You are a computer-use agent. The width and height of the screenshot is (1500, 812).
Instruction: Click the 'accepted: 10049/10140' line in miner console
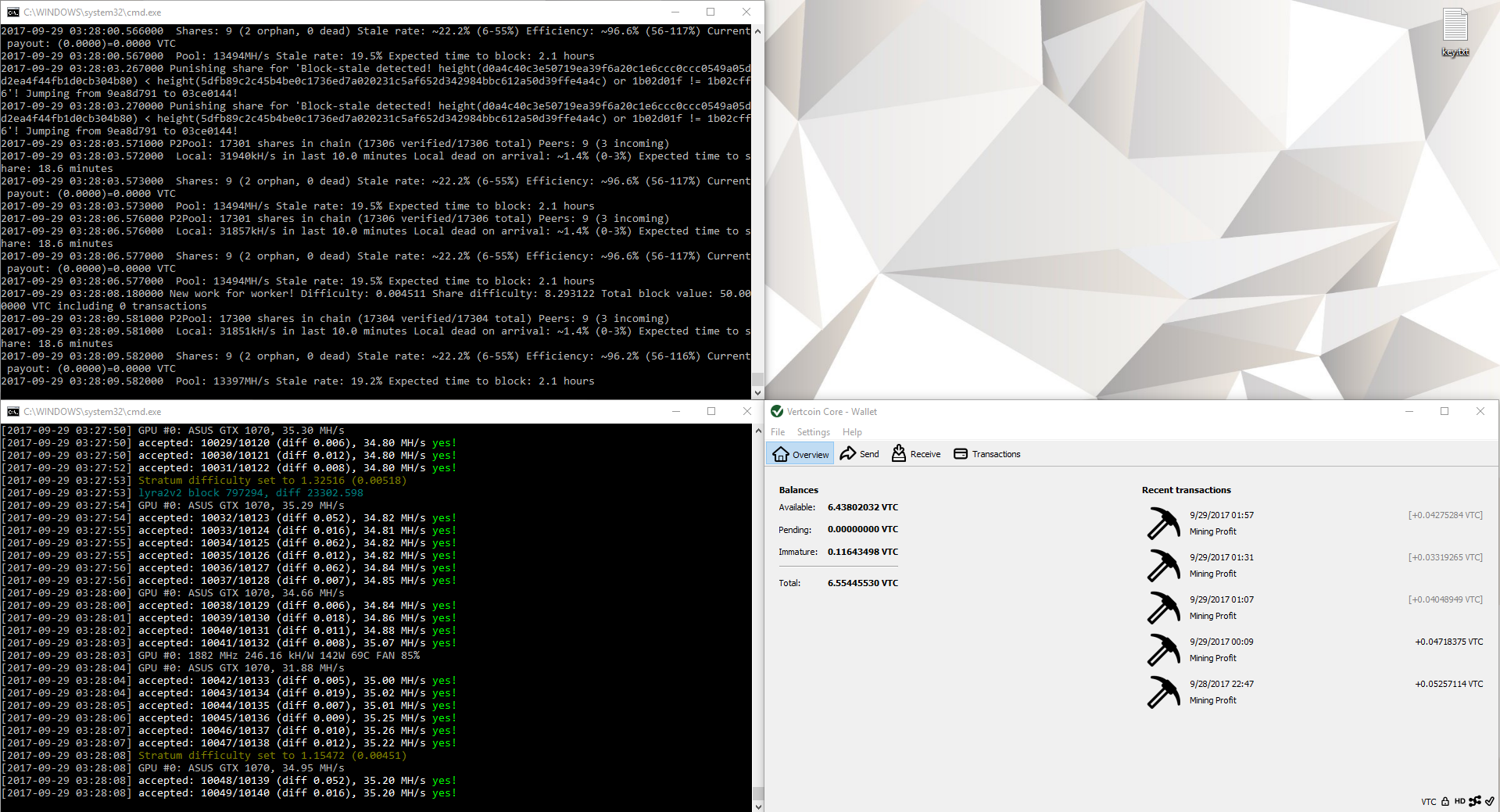[x=229, y=793]
